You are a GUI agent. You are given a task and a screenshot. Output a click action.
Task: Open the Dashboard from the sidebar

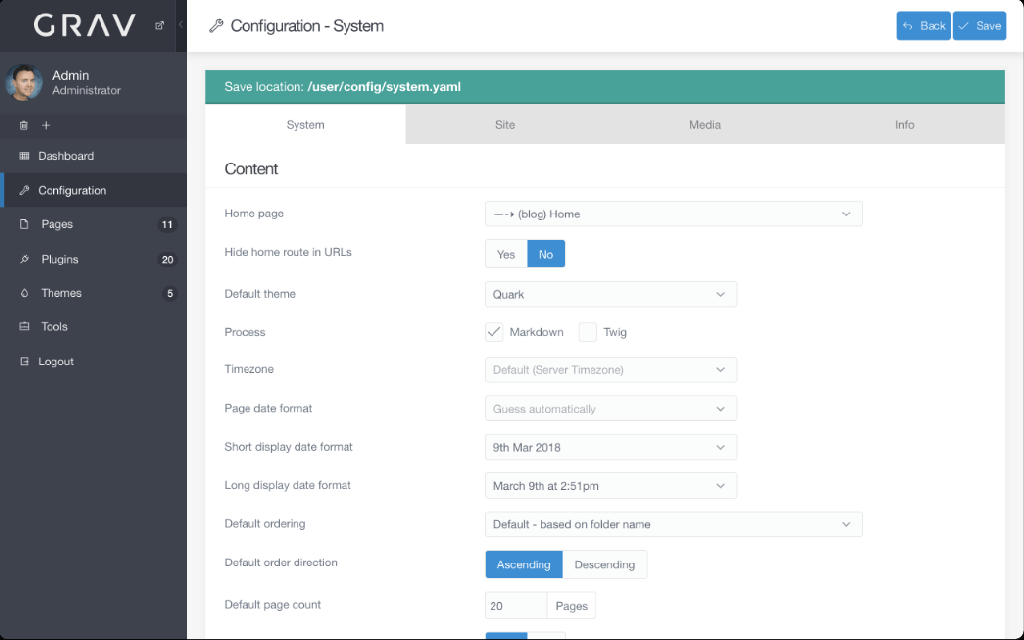tap(65, 156)
